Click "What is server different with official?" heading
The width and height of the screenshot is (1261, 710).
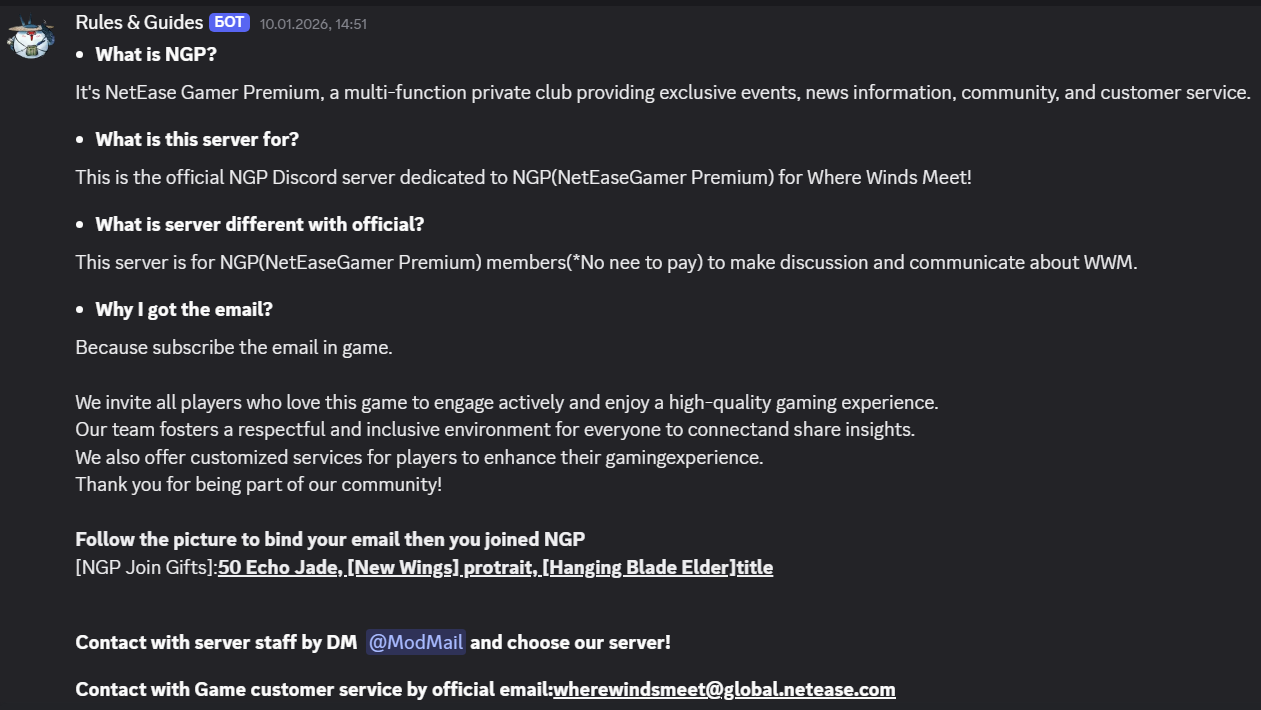point(259,224)
